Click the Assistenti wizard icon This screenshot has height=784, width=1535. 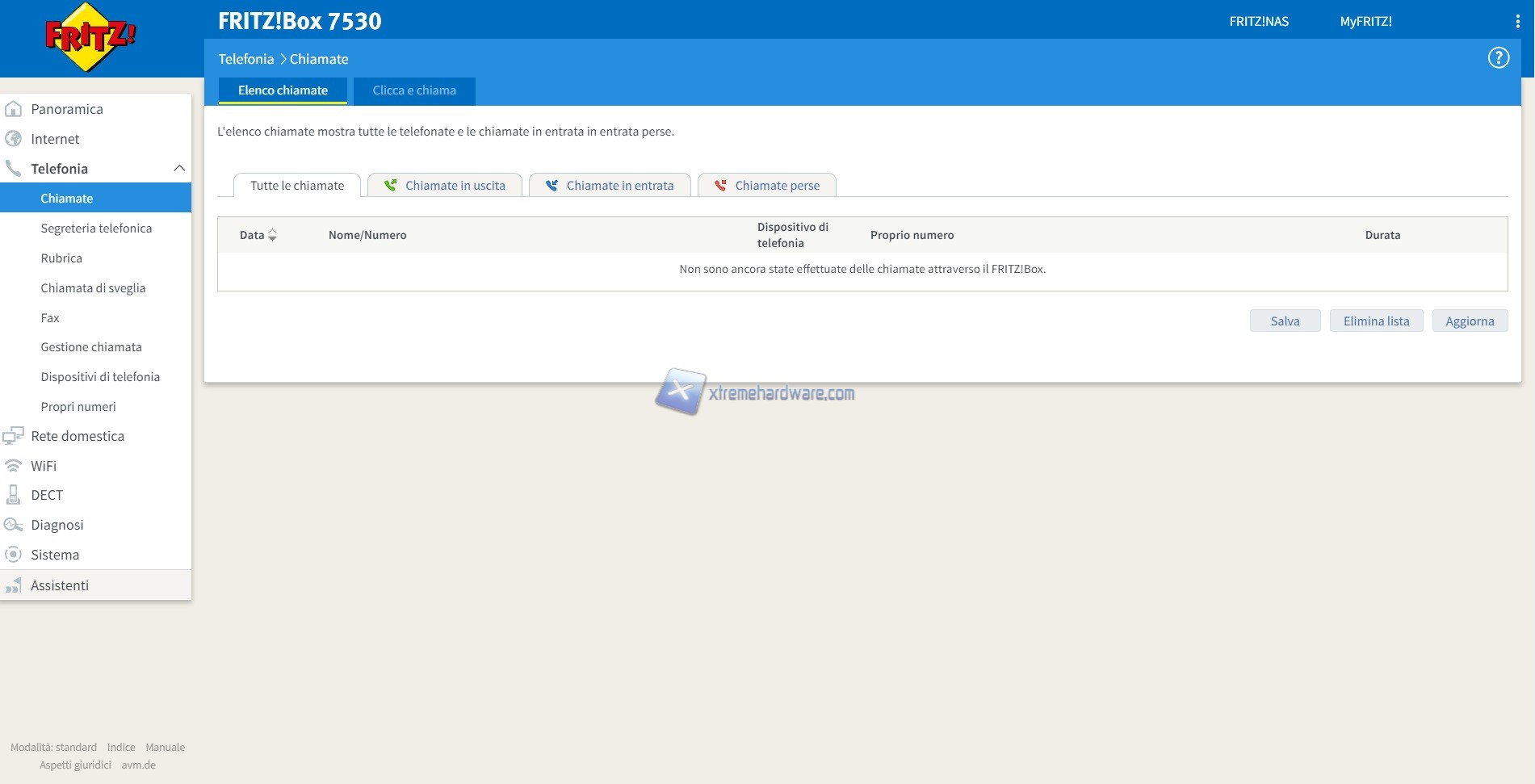click(14, 585)
